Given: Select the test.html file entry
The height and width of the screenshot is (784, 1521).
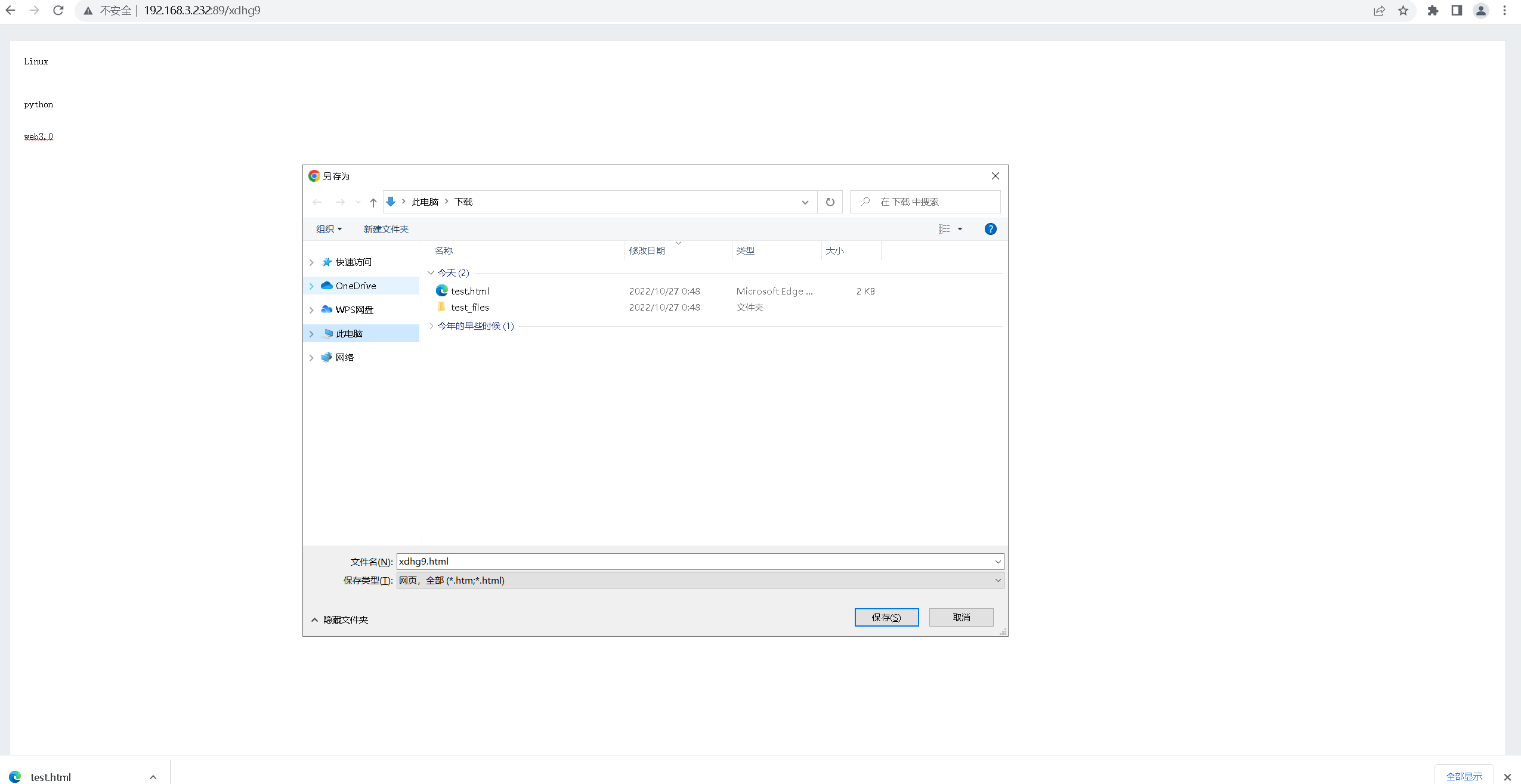Looking at the screenshot, I should coord(469,292).
